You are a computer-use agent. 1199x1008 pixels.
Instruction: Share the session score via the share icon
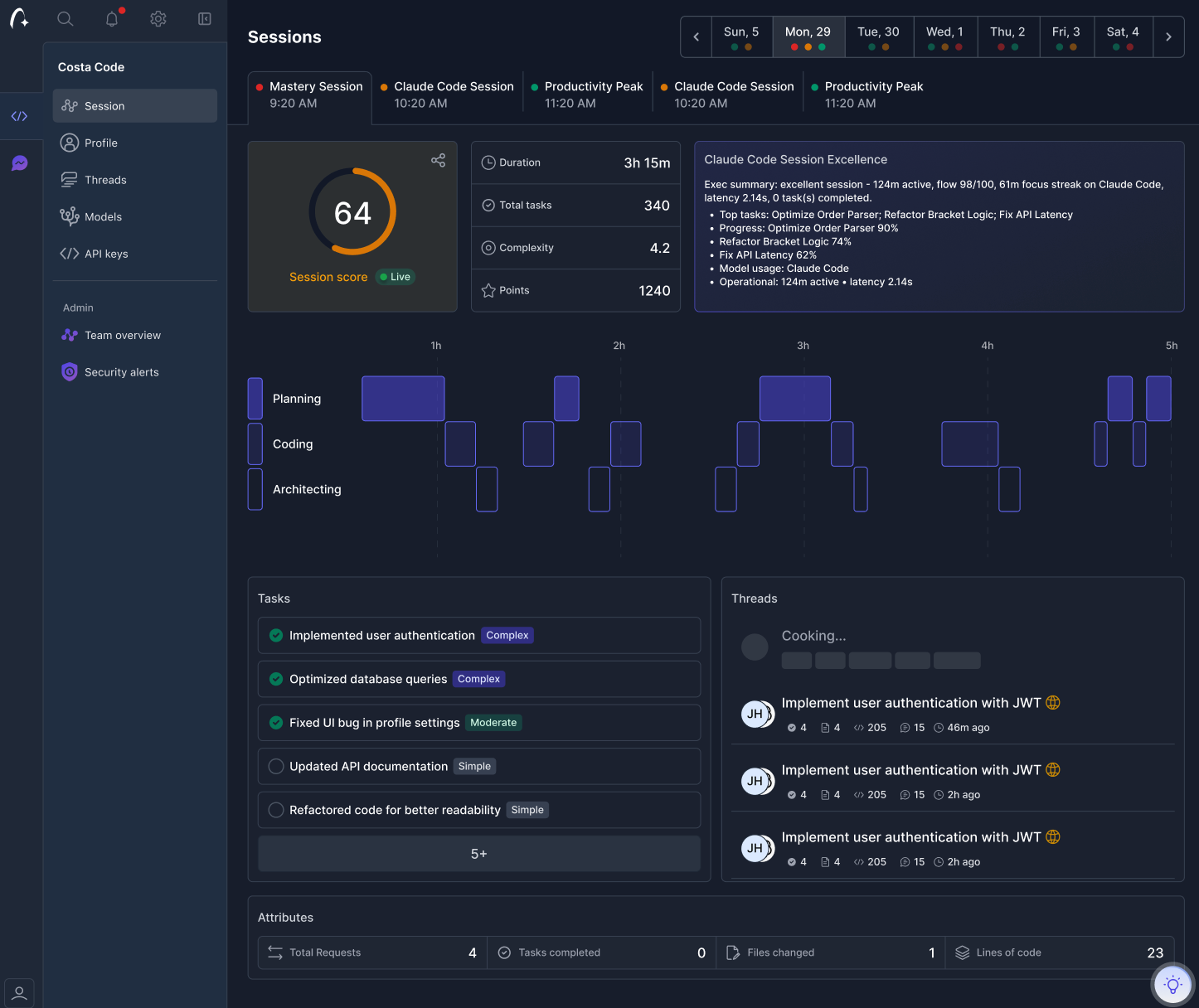point(439,160)
